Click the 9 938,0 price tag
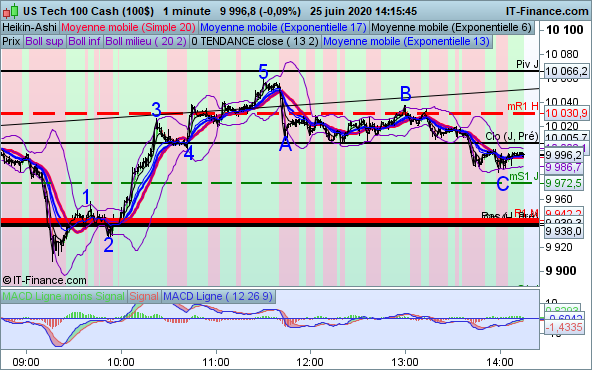 point(563,231)
